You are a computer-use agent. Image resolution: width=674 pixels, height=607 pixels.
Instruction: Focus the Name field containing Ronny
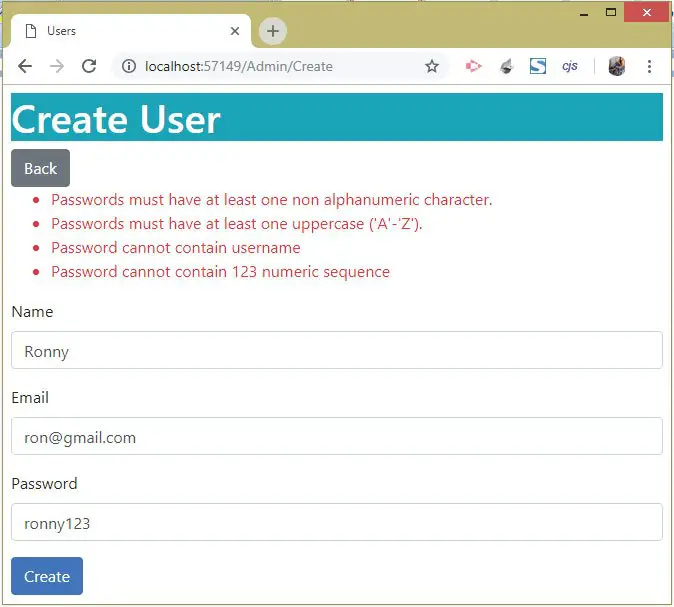pos(336,351)
